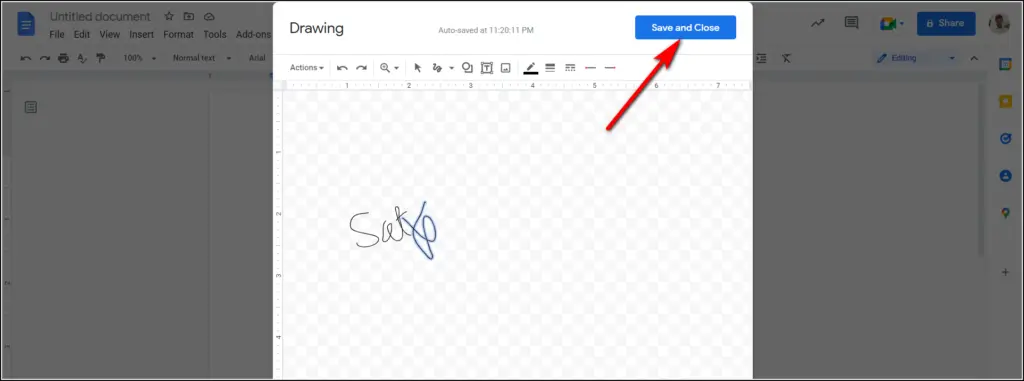The image size is (1024, 381).
Task: Click Save and Close button
Action: [x=685, y=27]
